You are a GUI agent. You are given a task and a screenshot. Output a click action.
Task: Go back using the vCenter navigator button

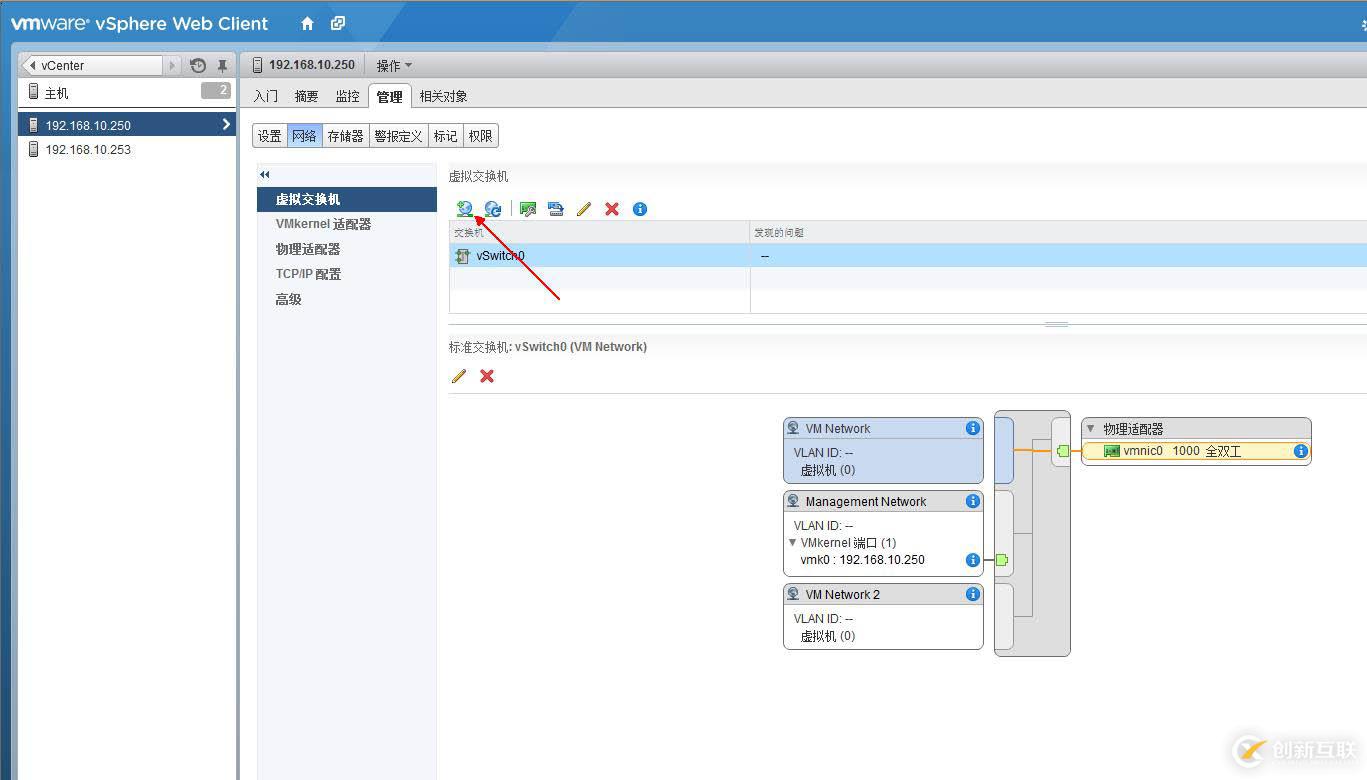tap(91, 65)
